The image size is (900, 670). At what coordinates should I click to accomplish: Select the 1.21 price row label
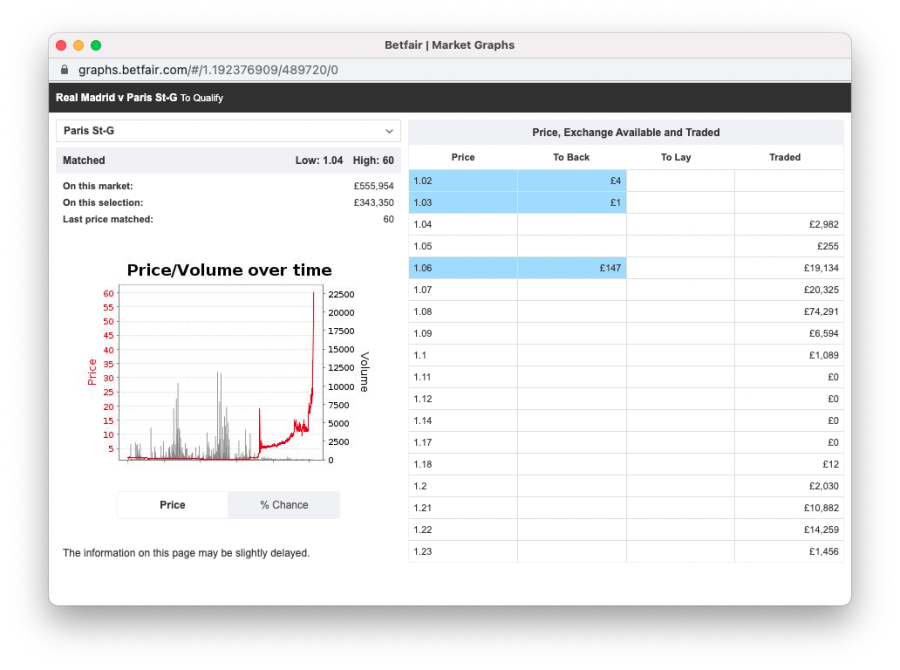422,508
